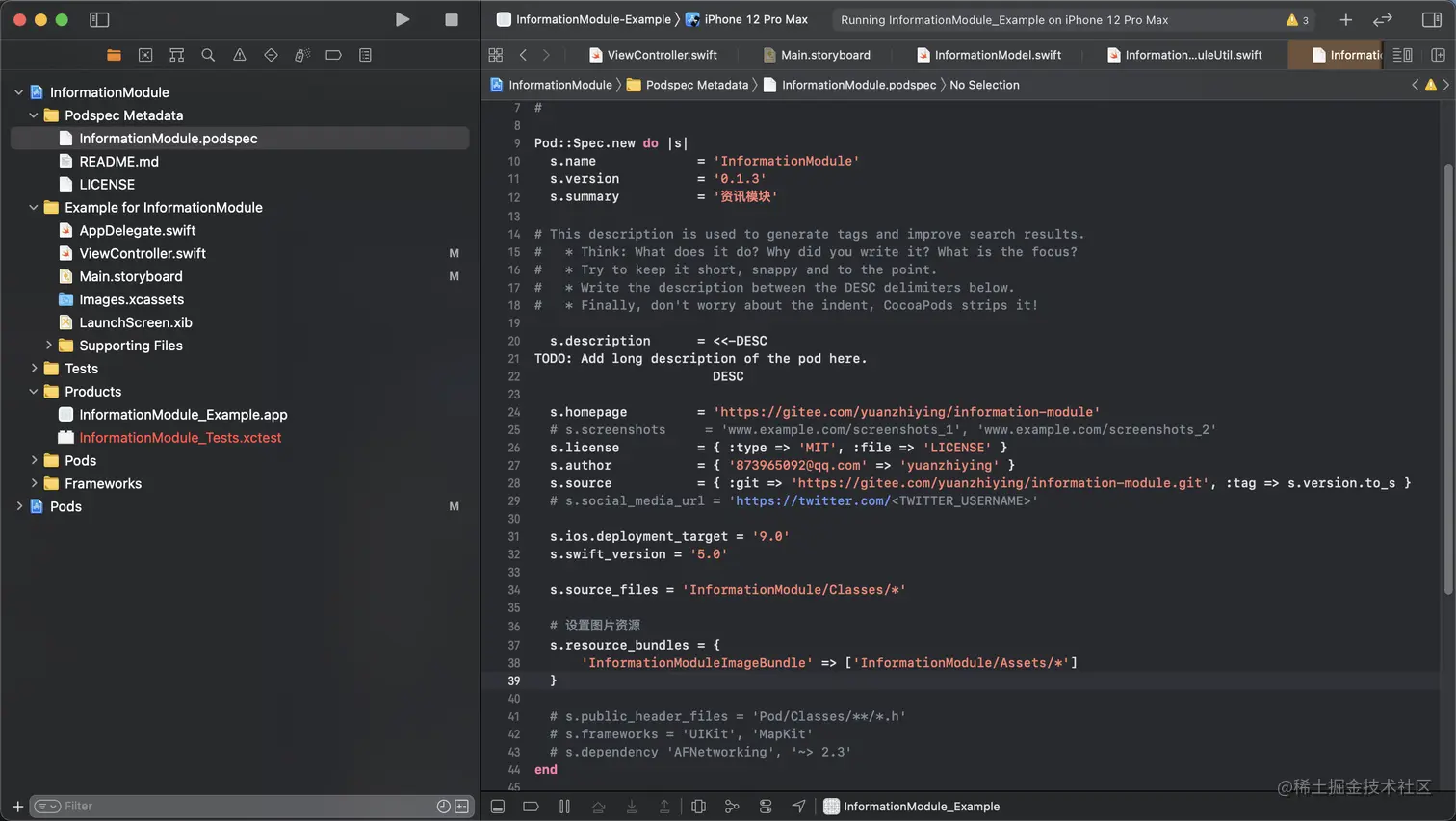Open Debug View Hierarchy

(698, 807)
